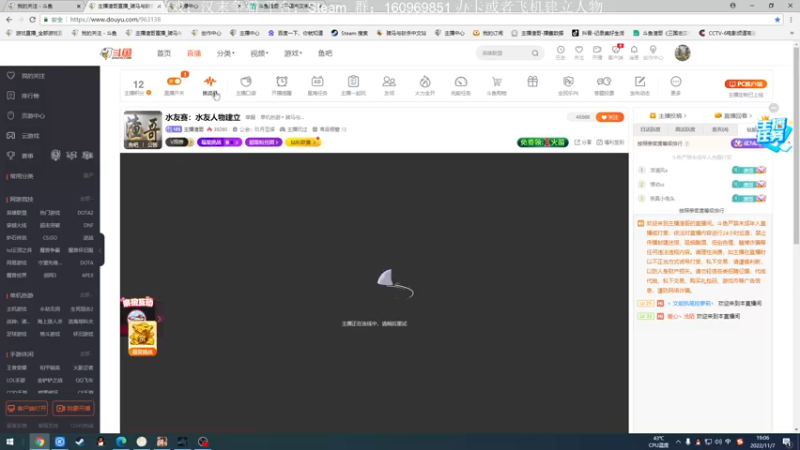Open the user avatar menu
The image size is (800, 450).
[682, 53]
